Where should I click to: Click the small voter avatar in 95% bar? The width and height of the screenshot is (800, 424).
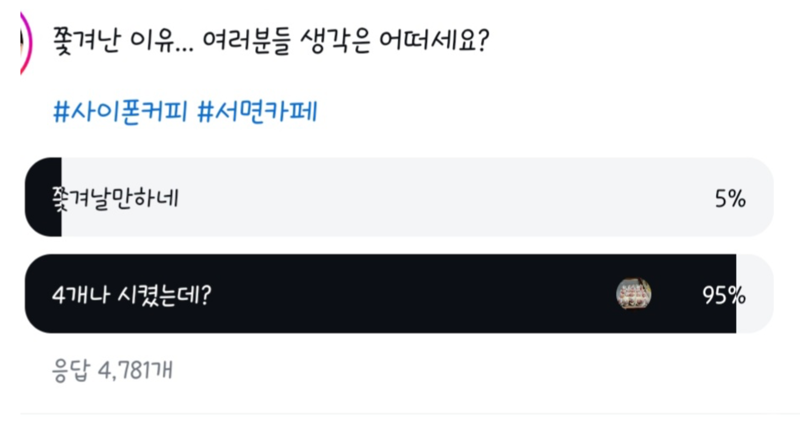click(x=633, y=294)
